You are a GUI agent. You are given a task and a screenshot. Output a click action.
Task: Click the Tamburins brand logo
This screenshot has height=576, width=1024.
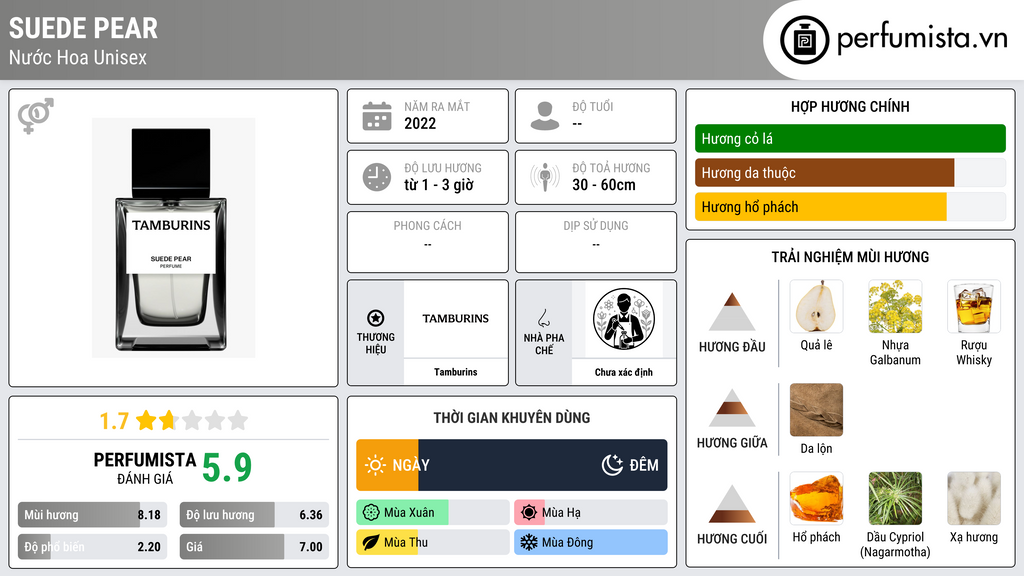[455, 319]
